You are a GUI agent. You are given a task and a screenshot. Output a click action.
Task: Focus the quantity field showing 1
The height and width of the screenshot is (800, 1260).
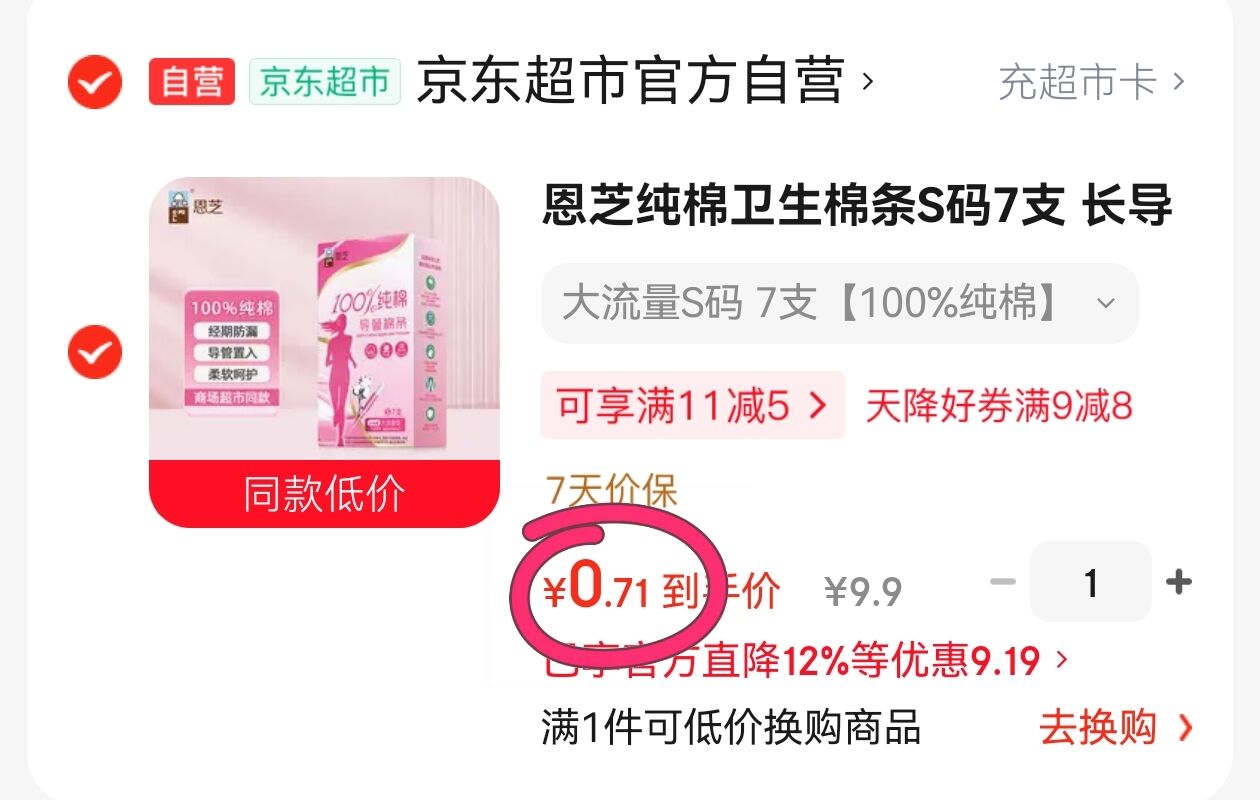(x=1091, y=582)
